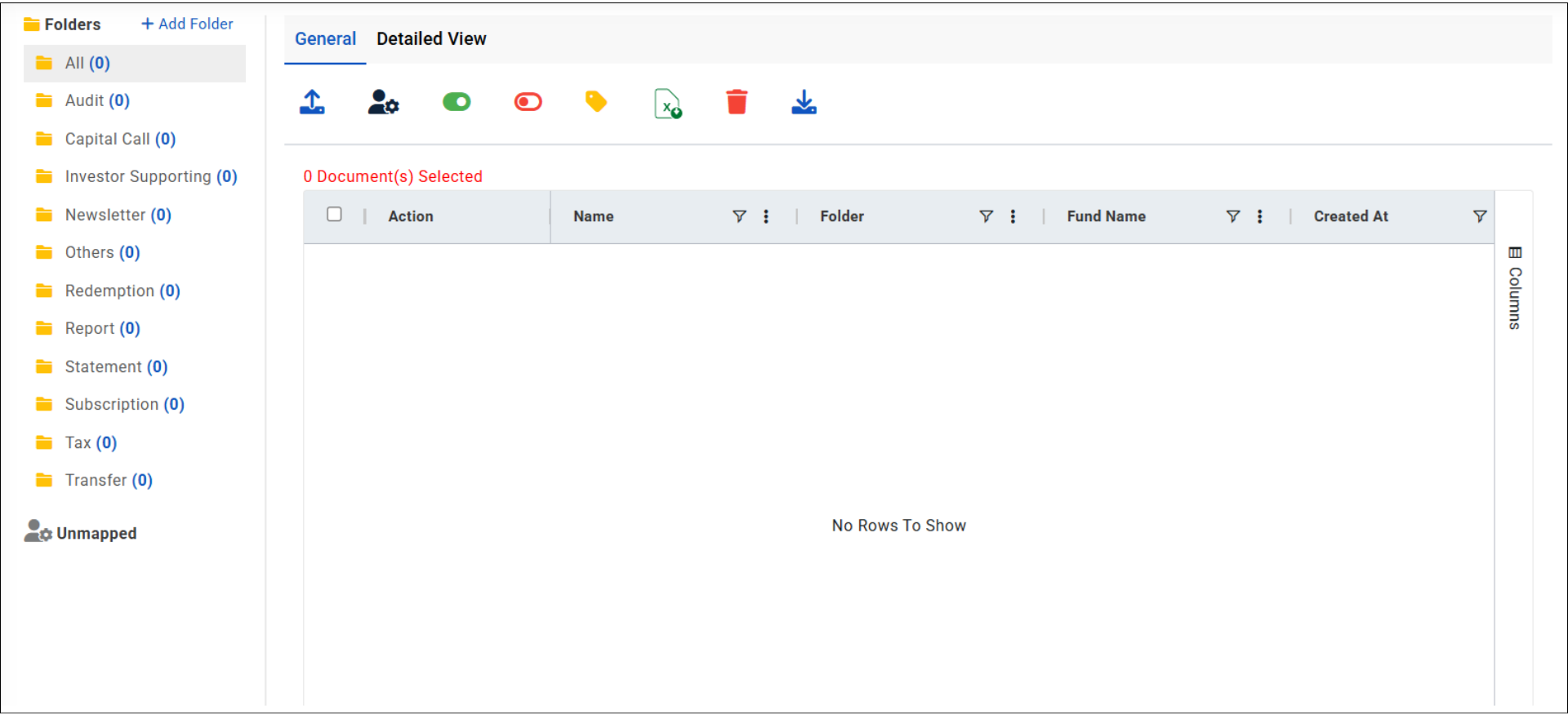The width and height of the screenshot is (1568, 715).
Task: Select the General tab
Action: 325,39
